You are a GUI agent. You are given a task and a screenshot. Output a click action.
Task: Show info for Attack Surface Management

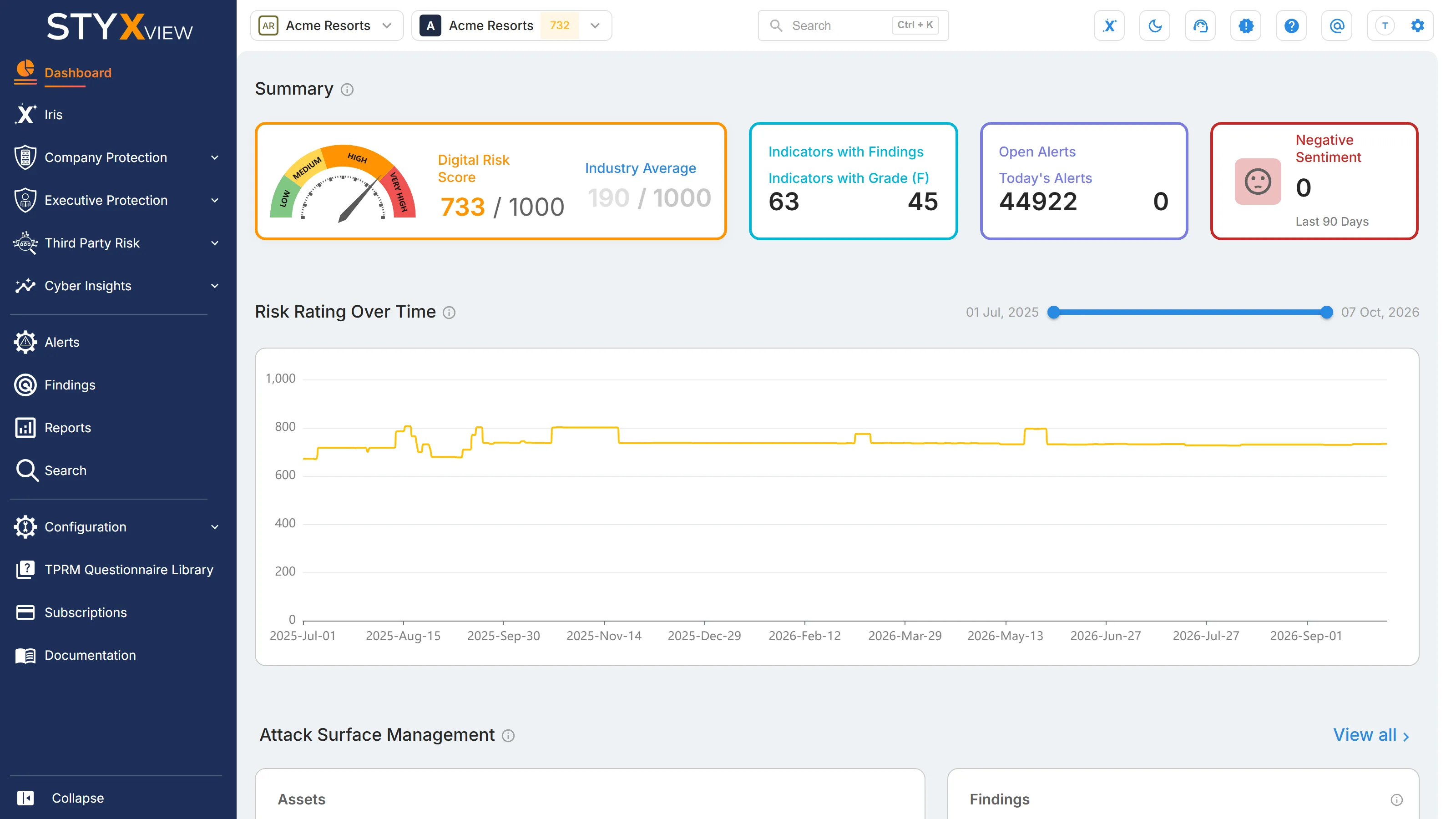click(x=508, y=735)
